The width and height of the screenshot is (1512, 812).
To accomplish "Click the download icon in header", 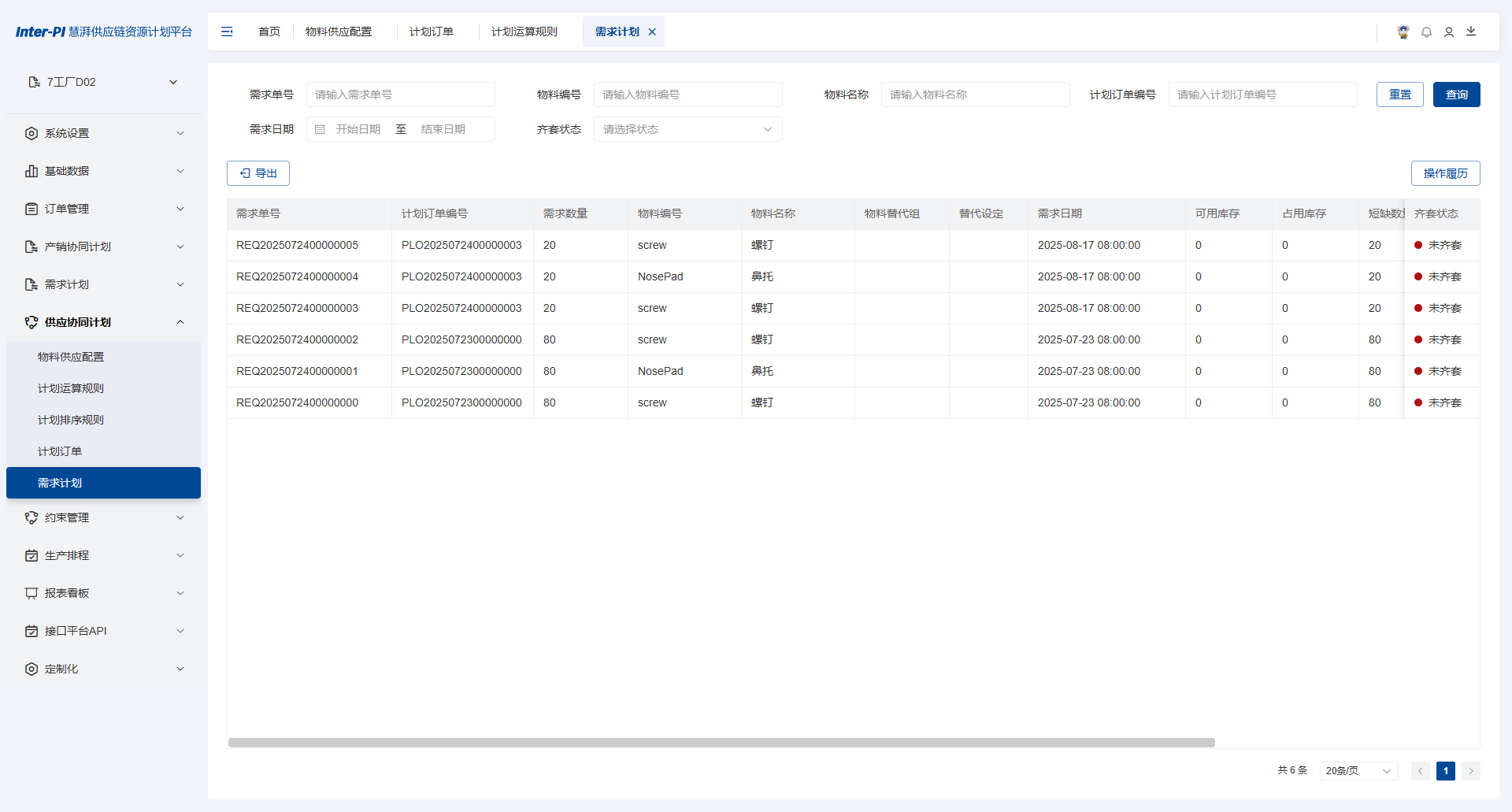I will click(x=1471, y=32).
